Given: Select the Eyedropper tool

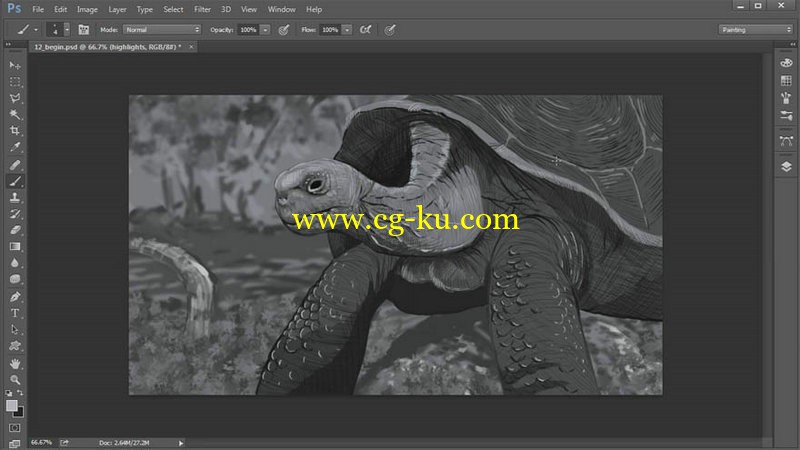Looking at the screenshot, I should pos(15,147).
